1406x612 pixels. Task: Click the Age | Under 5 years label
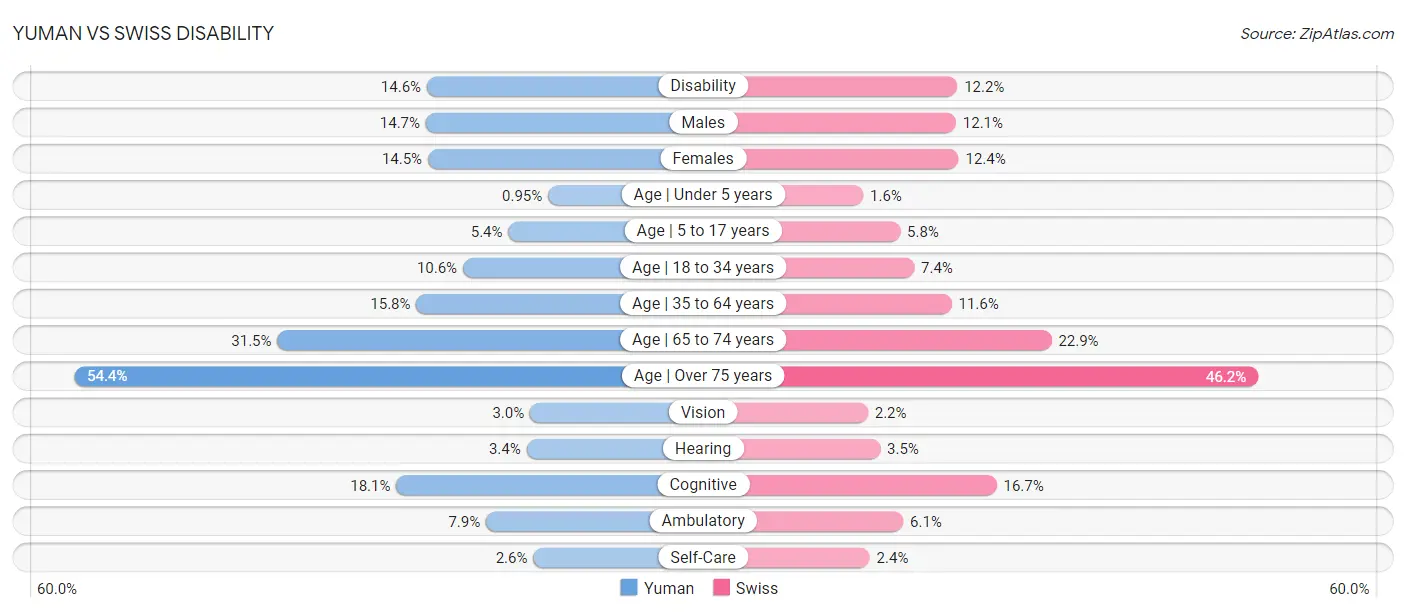[x=703, y=195]
